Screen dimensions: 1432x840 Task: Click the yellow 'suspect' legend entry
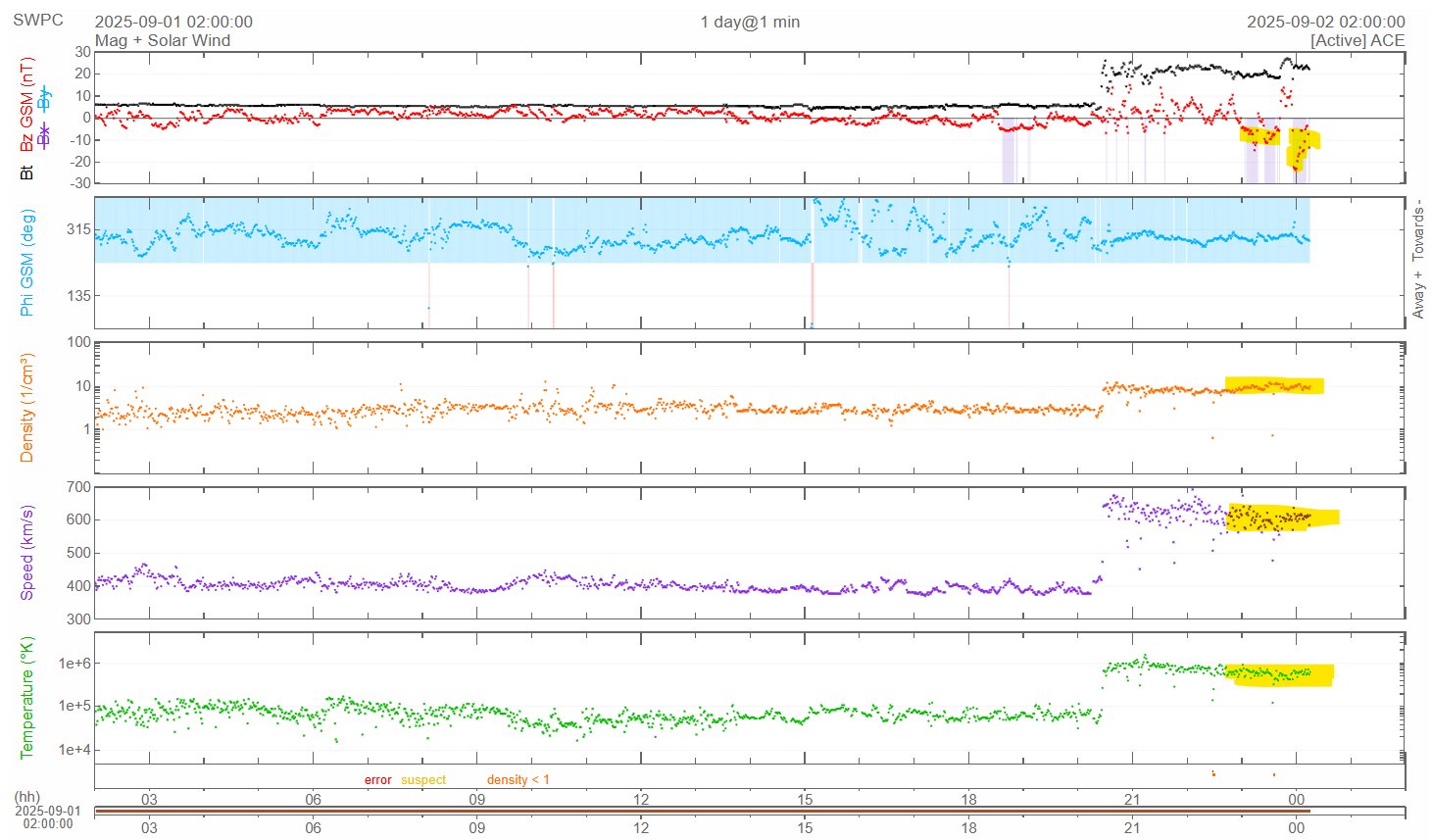pyautogui.click(x=423, y=780)
